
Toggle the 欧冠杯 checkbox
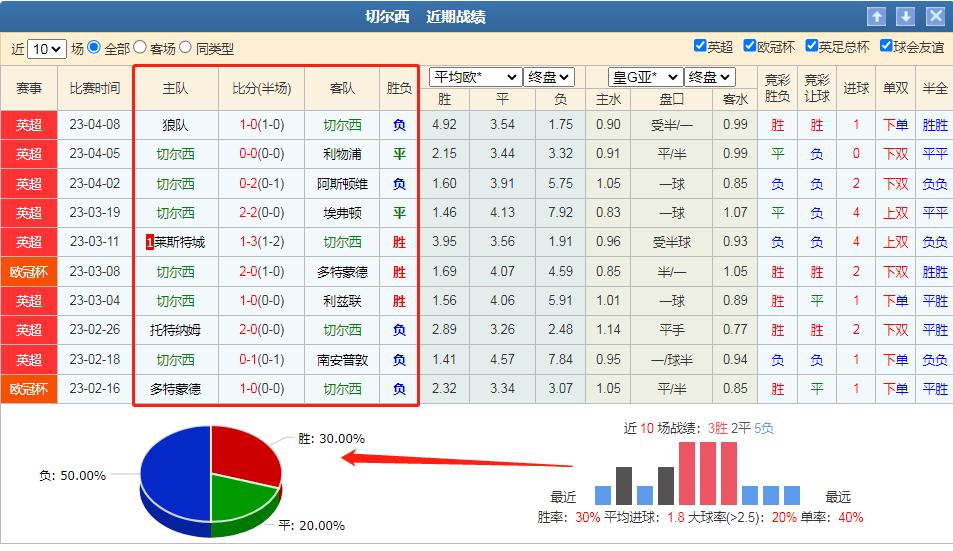[x=749, y=46]
